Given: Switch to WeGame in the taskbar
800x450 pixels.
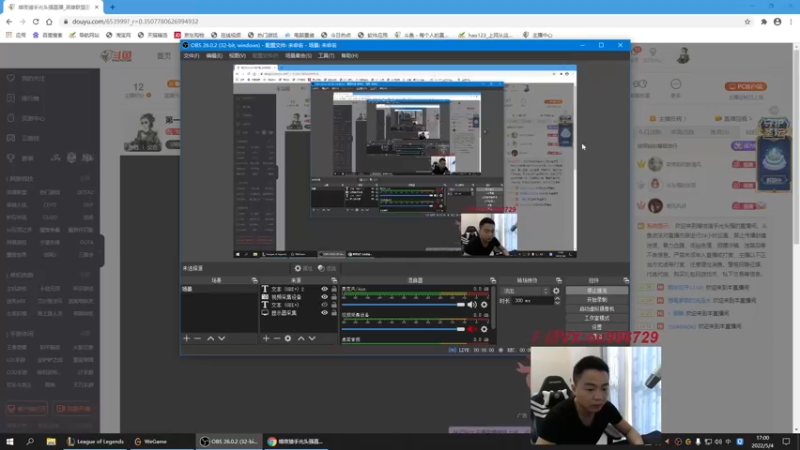Looking at the screenshot, I should 151,441.
